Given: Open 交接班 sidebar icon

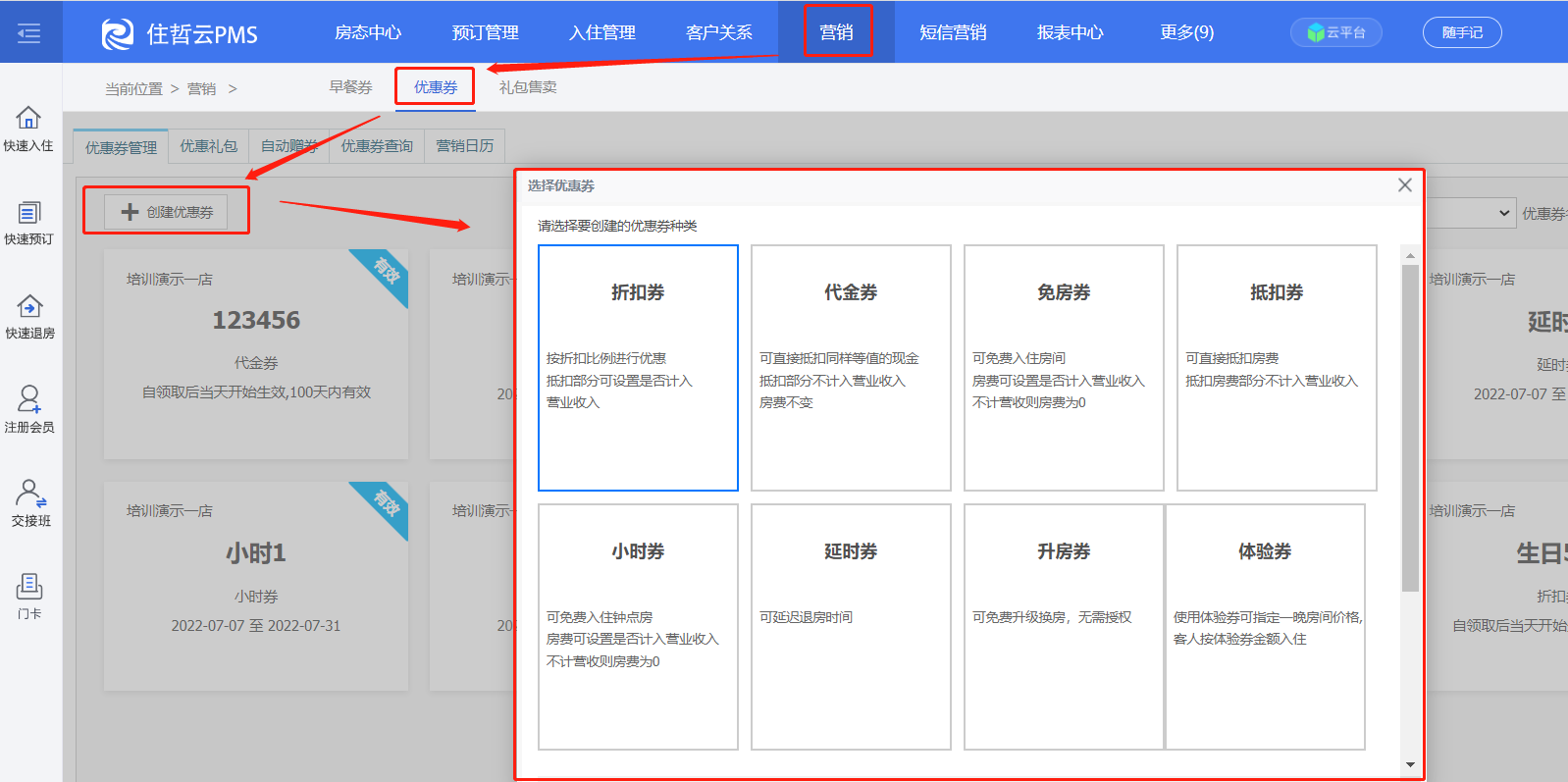Looking at the screenshot, I should (30, 493).
